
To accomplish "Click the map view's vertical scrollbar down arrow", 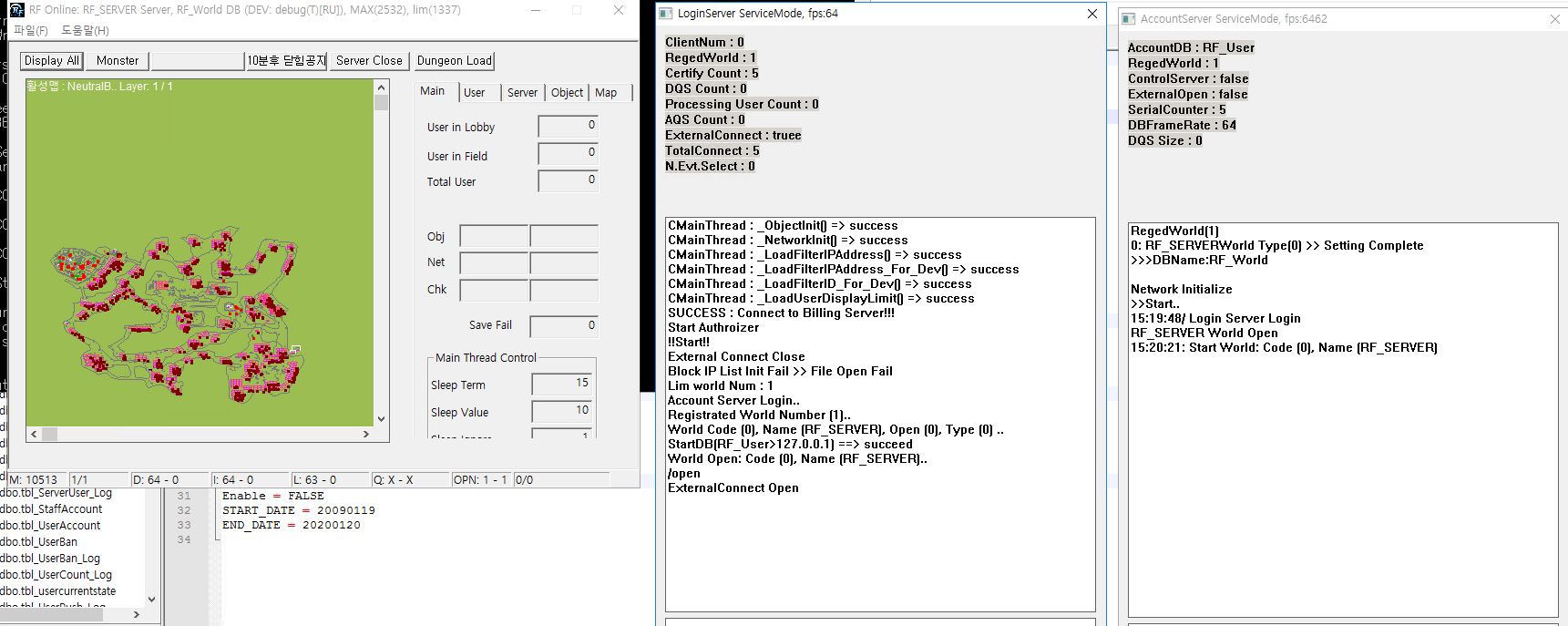I will tap(381, 419).
